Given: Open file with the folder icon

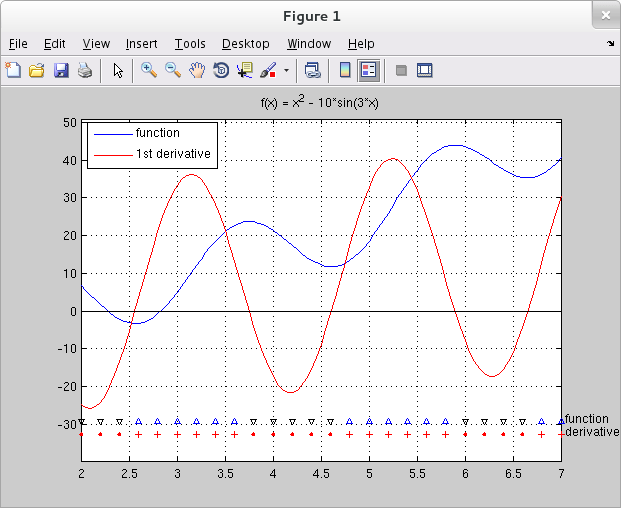Looking at the screenshot, I should tap(37, 70).
